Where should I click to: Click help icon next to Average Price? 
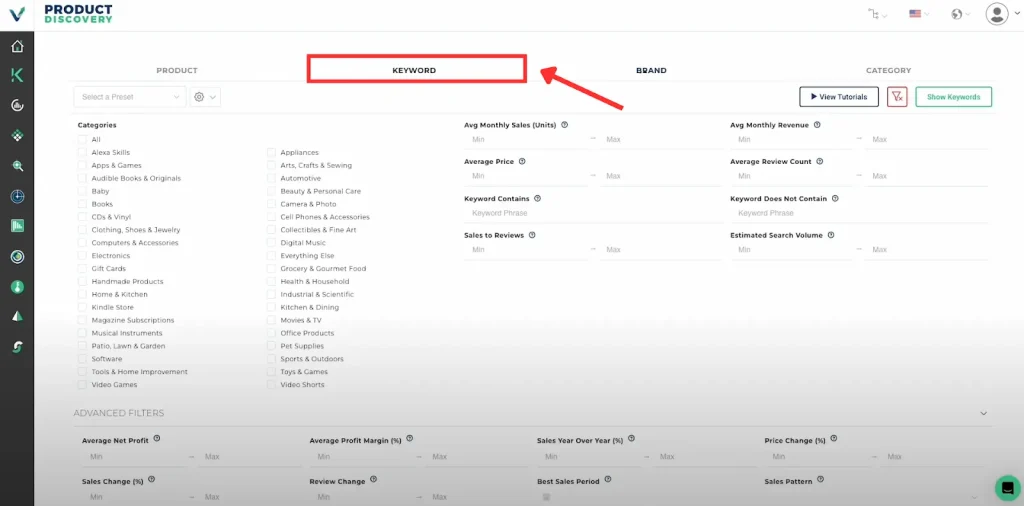click(x=522, y=161)
